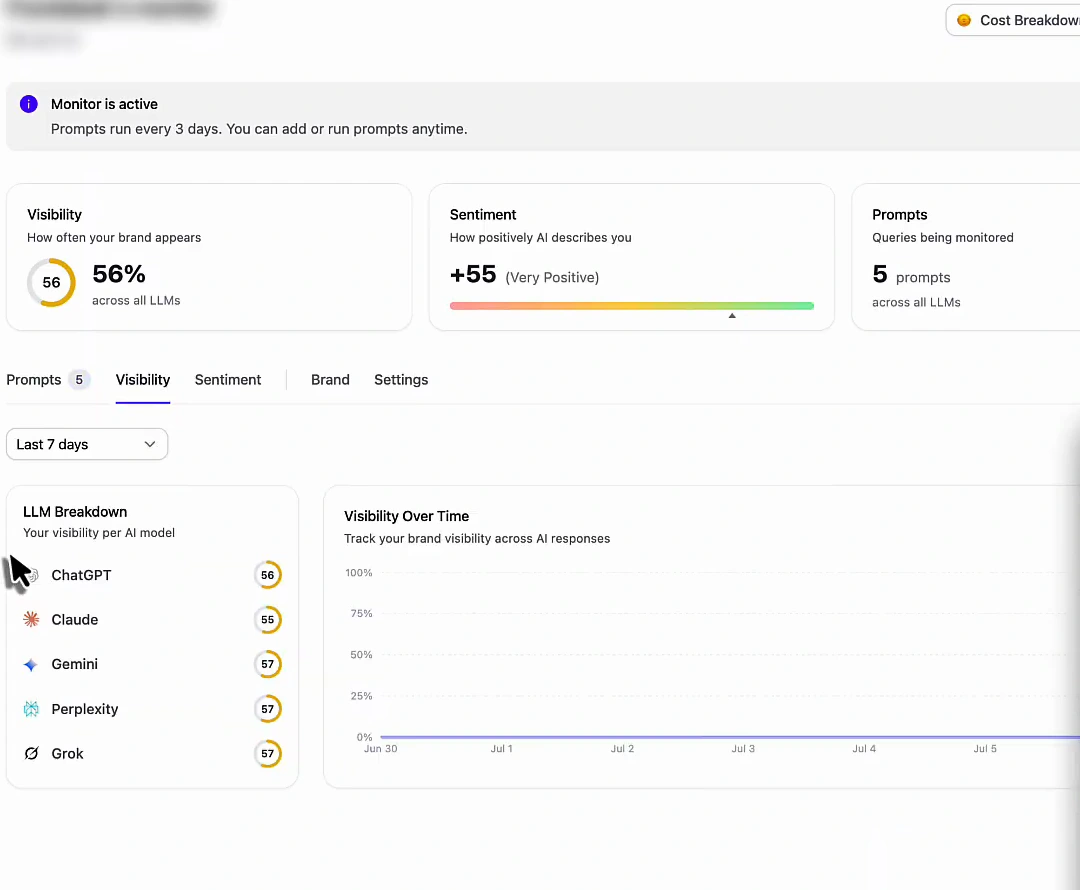1080x890 pixels.
Task: Click the Gemini score ring showing 57
Action: pos(267,664)
